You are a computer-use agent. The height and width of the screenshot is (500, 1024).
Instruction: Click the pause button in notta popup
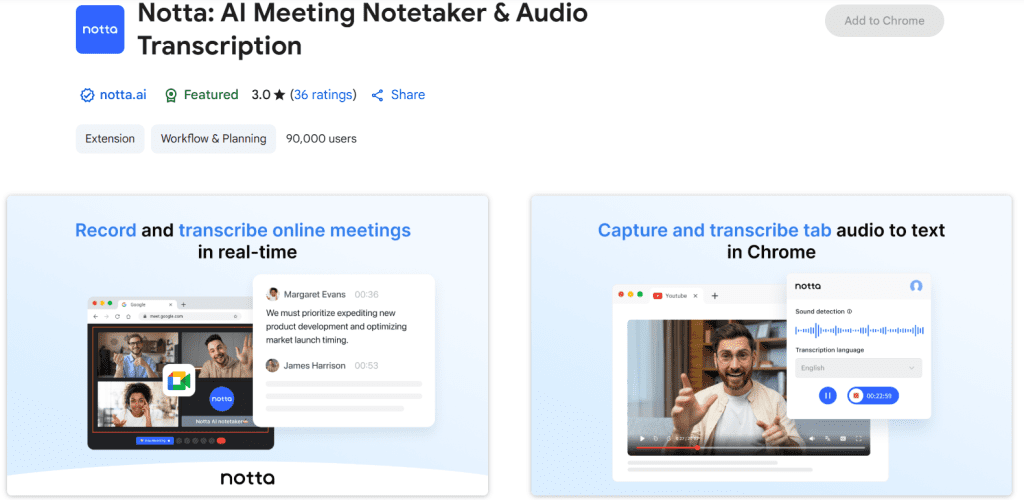(827, 396)
